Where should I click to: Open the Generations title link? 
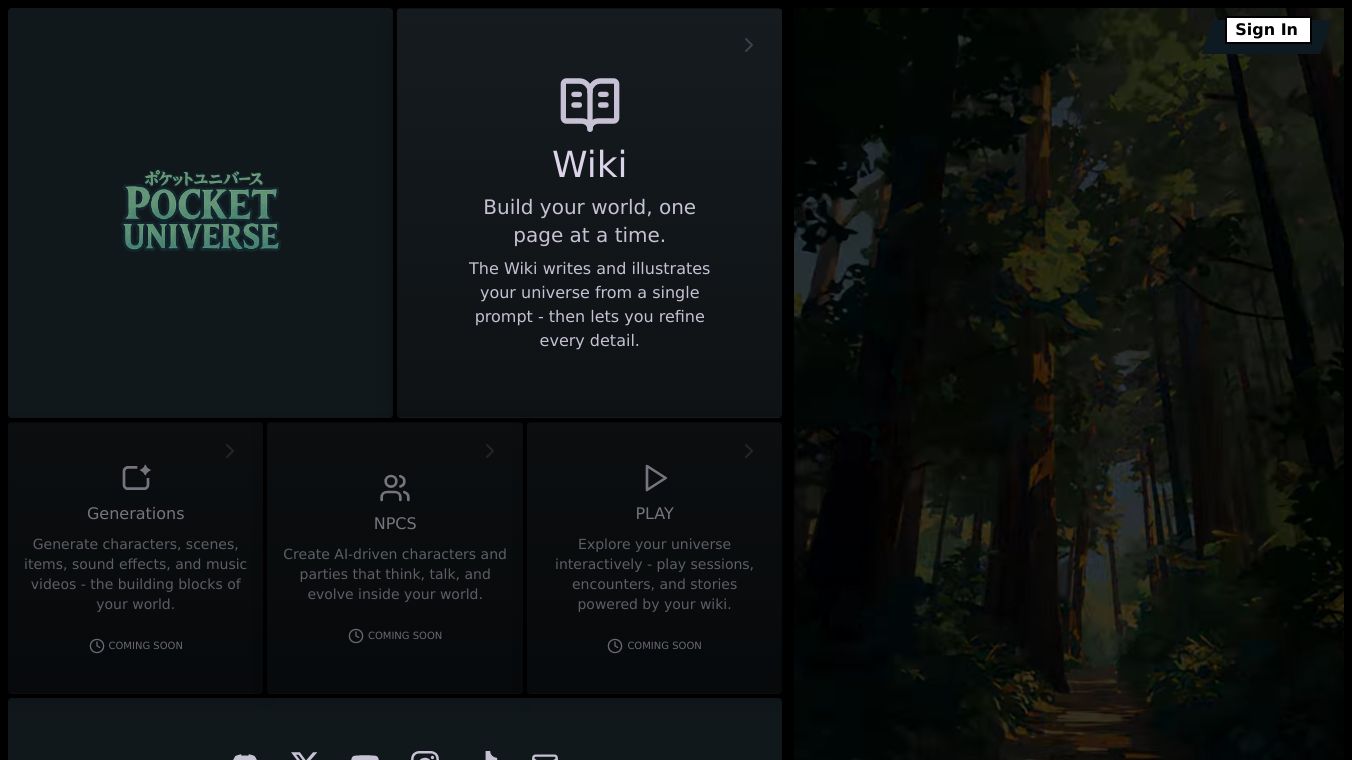(136, 513)
